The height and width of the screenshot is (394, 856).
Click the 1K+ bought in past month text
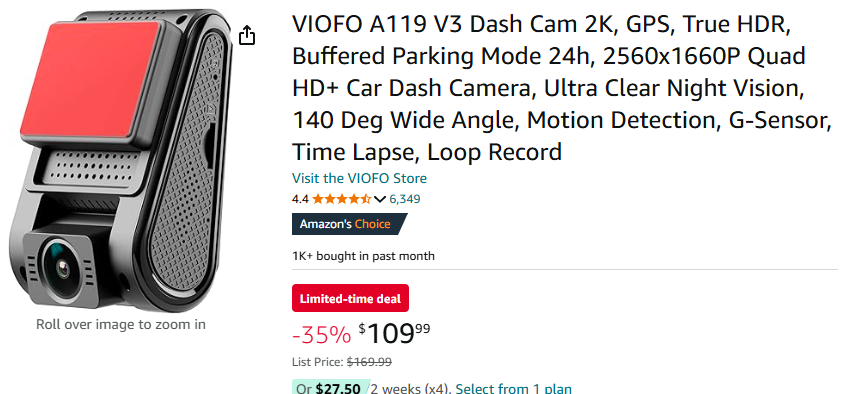tap(363, 256)
